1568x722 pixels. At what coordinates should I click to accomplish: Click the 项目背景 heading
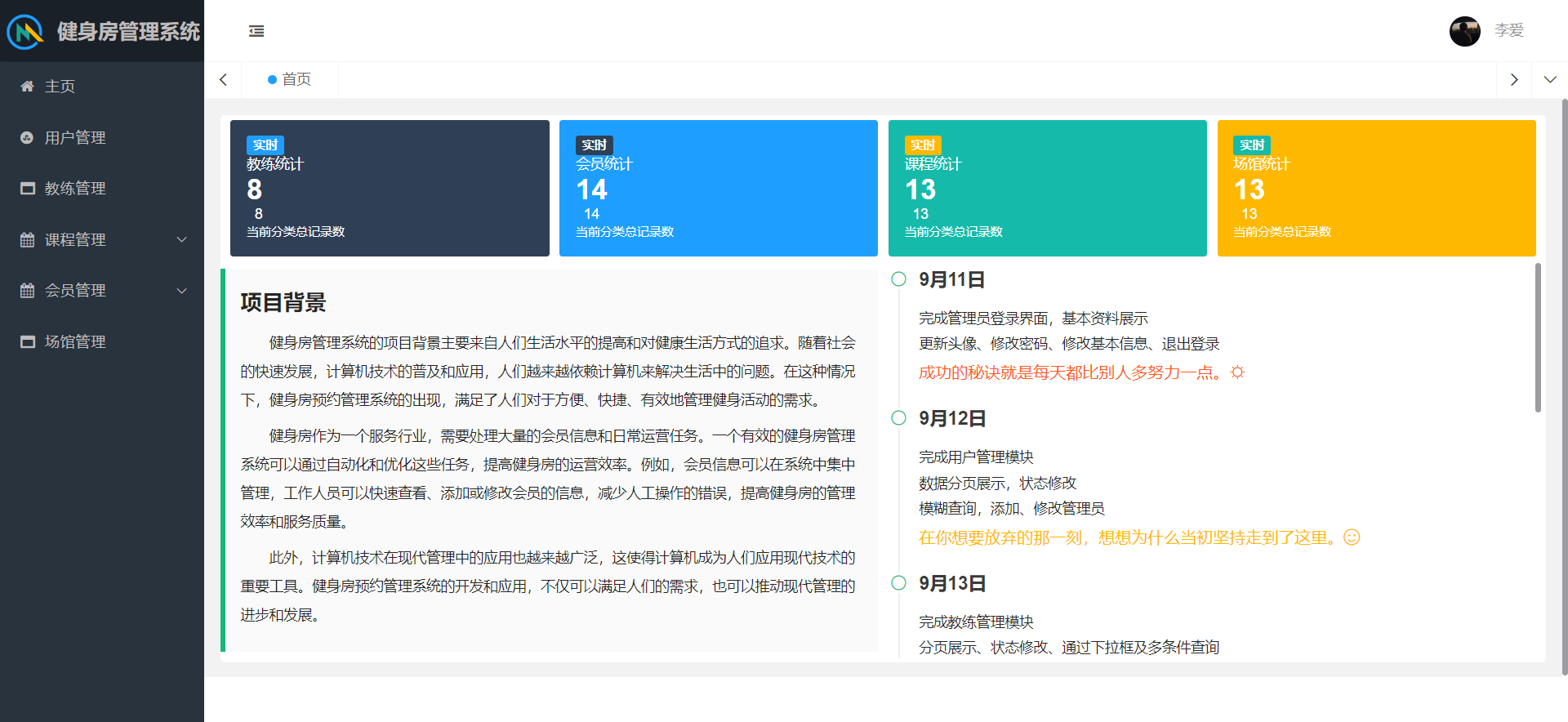coord(283,302)
